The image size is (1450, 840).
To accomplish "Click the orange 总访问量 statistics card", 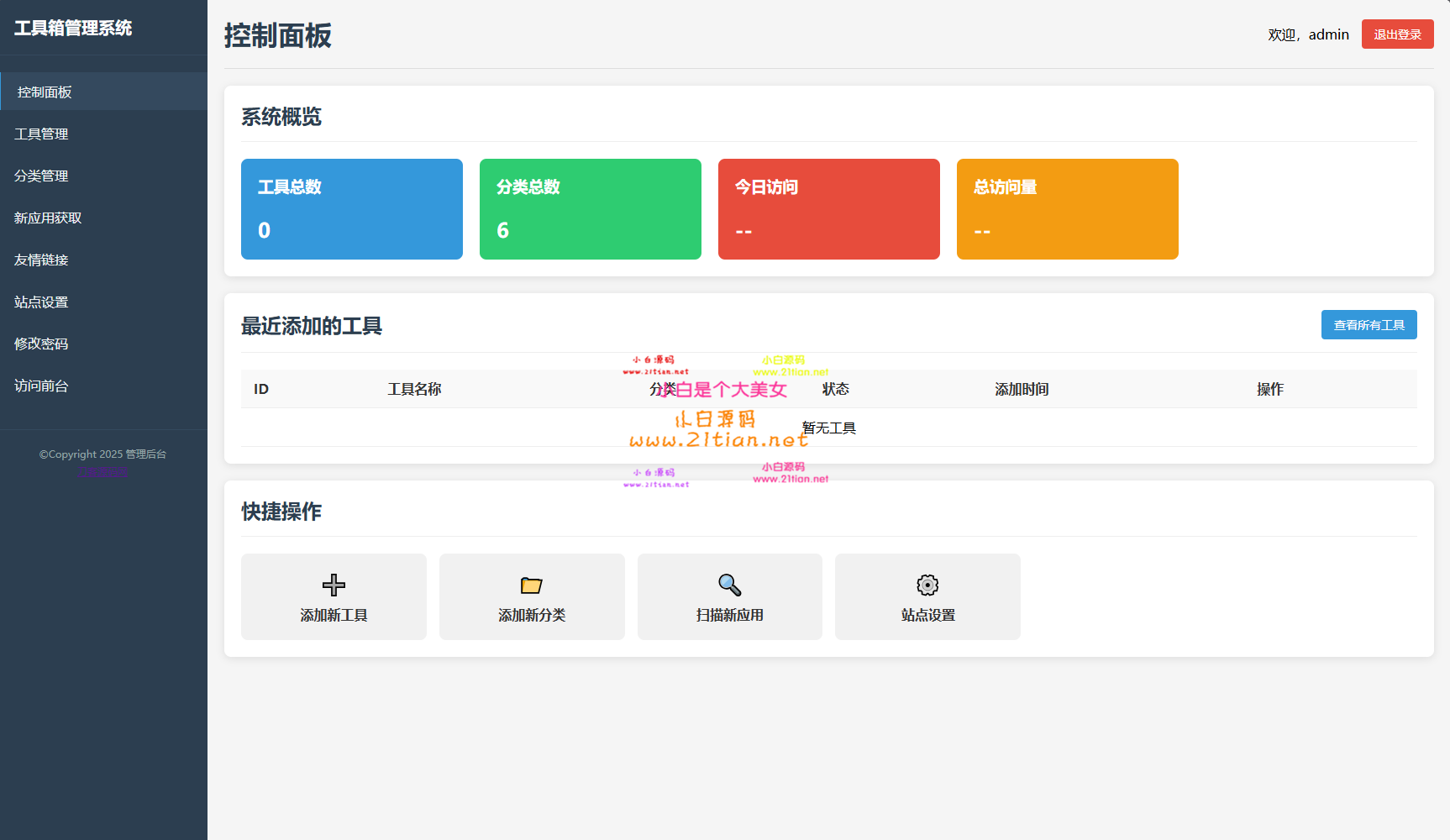I will pos(1067,209).
